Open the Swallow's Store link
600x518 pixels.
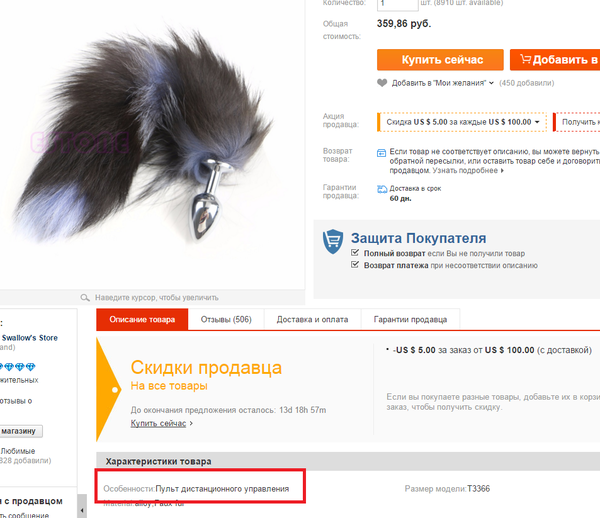(x=30, y=338)
